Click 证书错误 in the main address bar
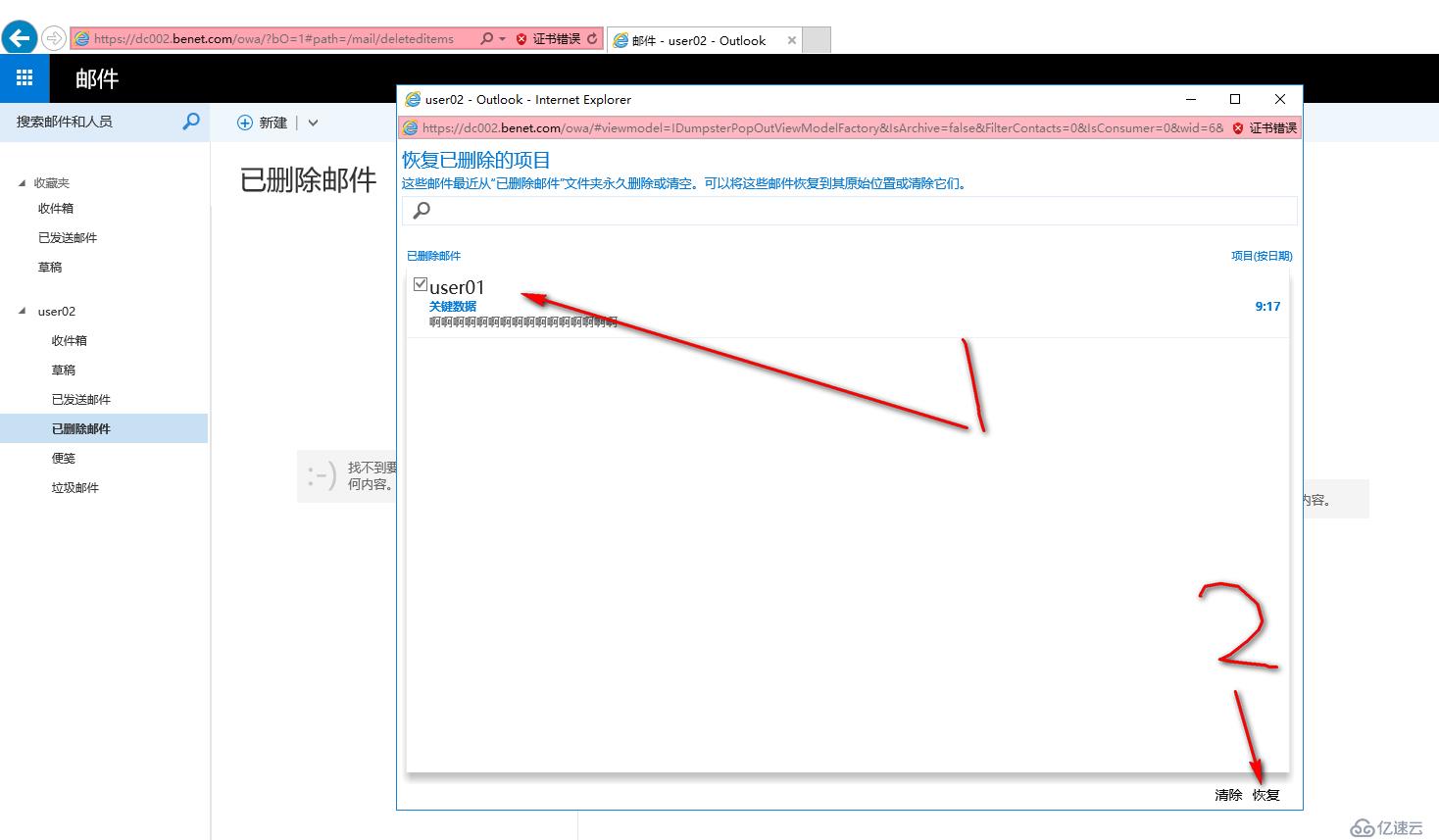Screen dimensions: 1439x840 [x=557, y=39]
